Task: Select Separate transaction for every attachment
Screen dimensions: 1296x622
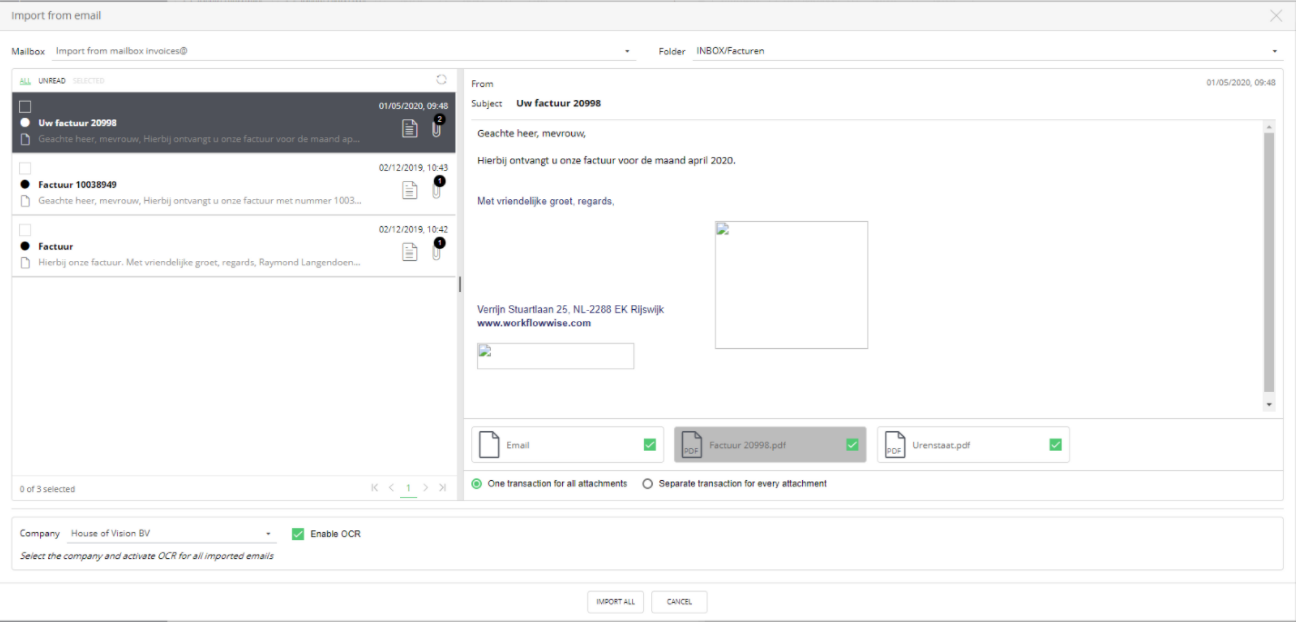Action: point(648,484)
